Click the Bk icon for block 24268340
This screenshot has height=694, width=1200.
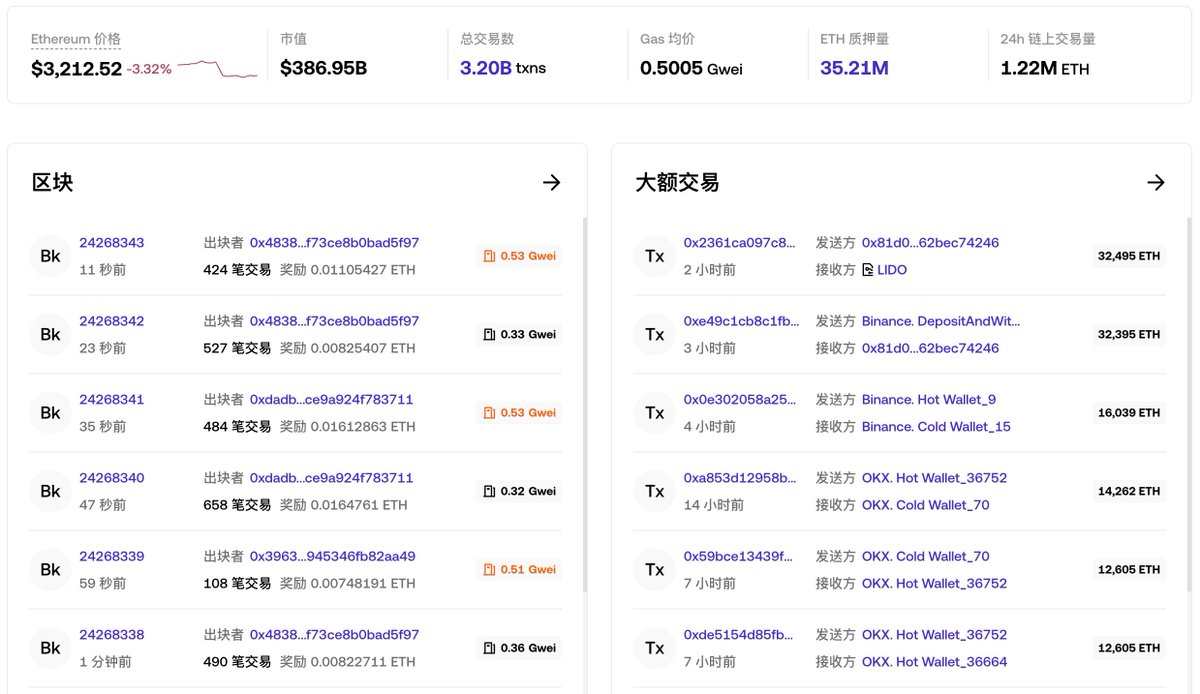tap(50, 491)
